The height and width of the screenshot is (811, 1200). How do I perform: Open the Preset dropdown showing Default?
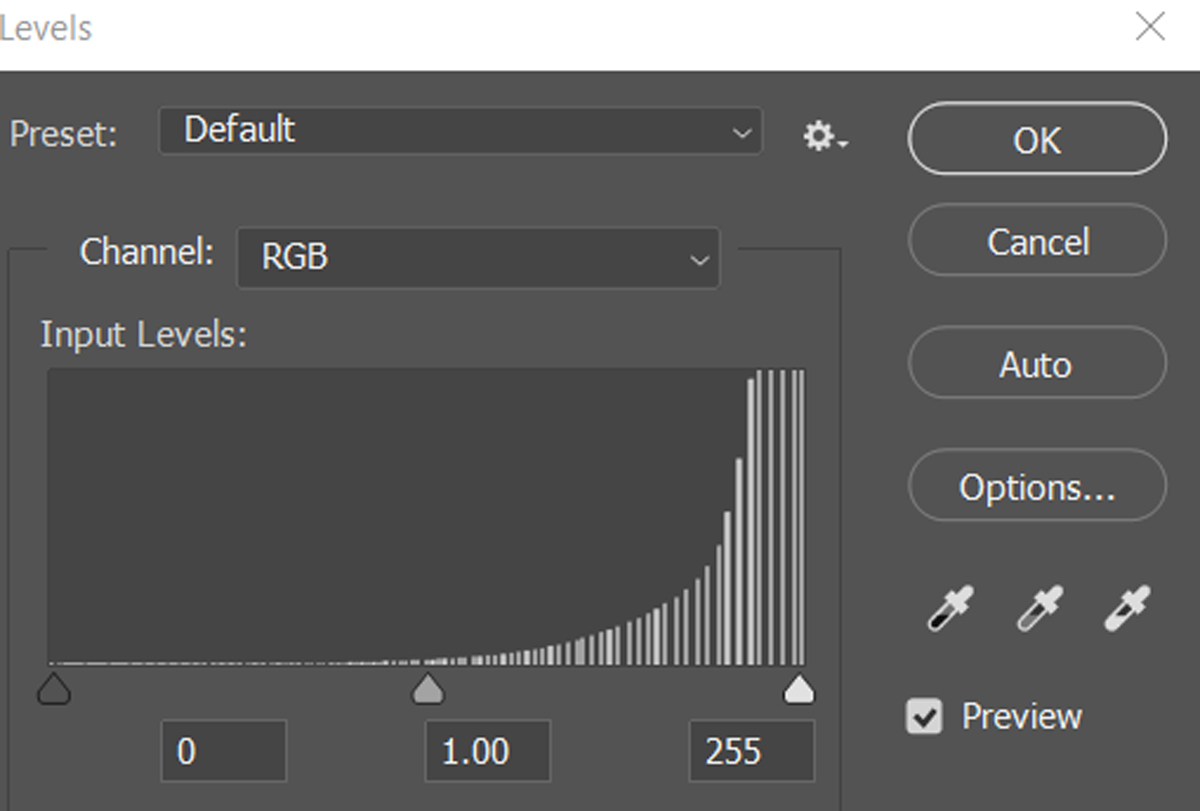(x=461, y=131)
